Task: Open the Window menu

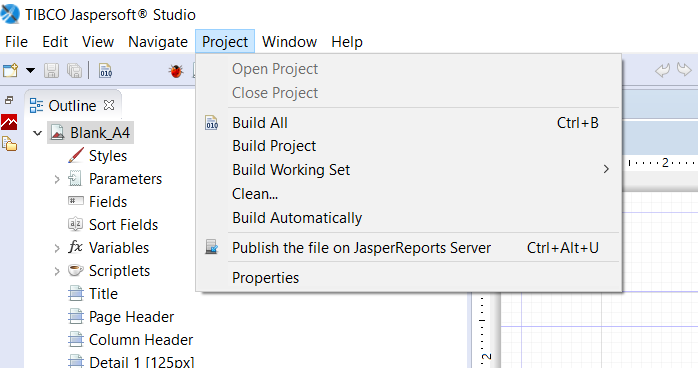Action: point(289,42)
